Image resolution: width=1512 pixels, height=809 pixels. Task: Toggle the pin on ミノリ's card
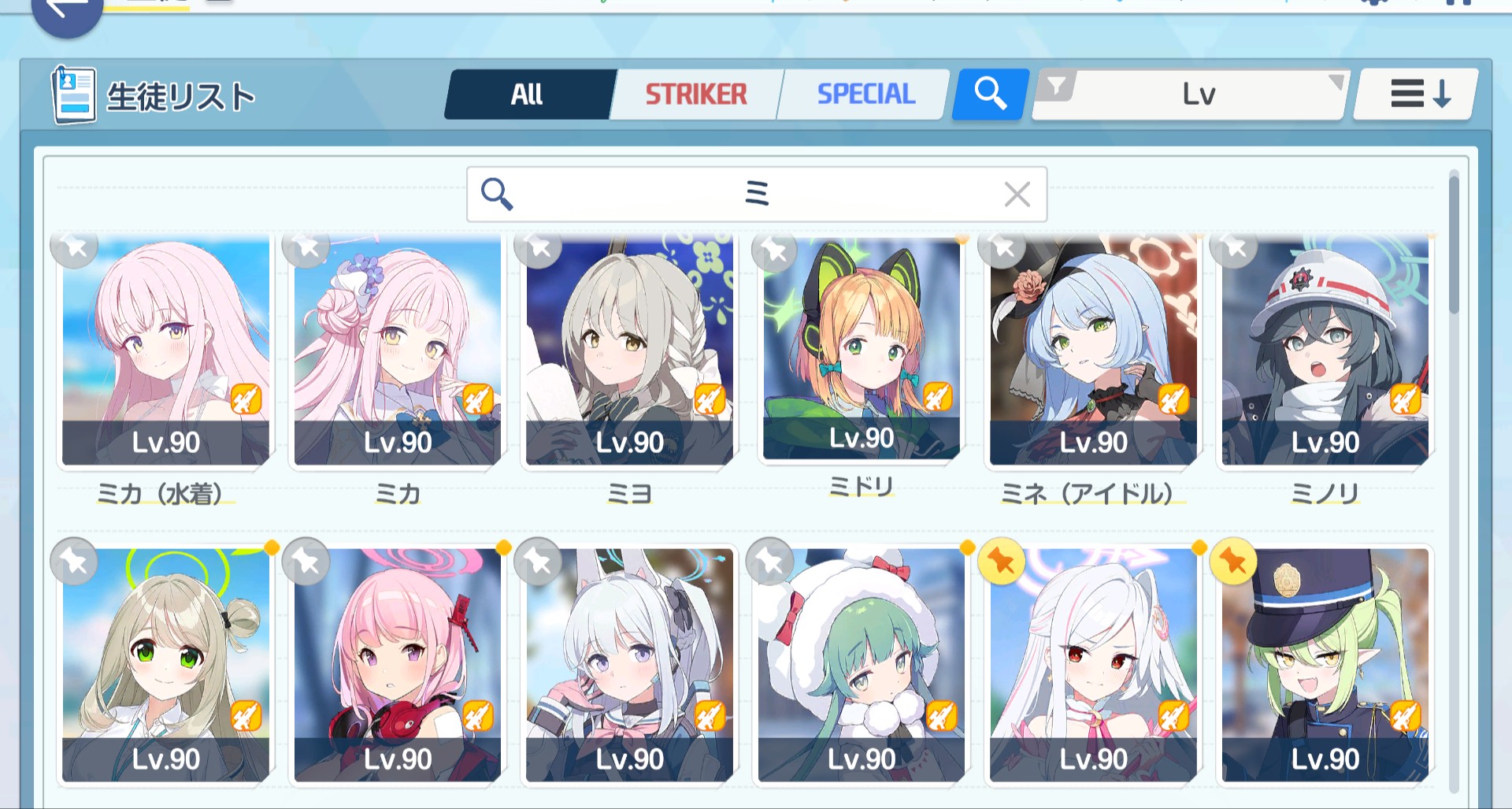click(1233, 248)
